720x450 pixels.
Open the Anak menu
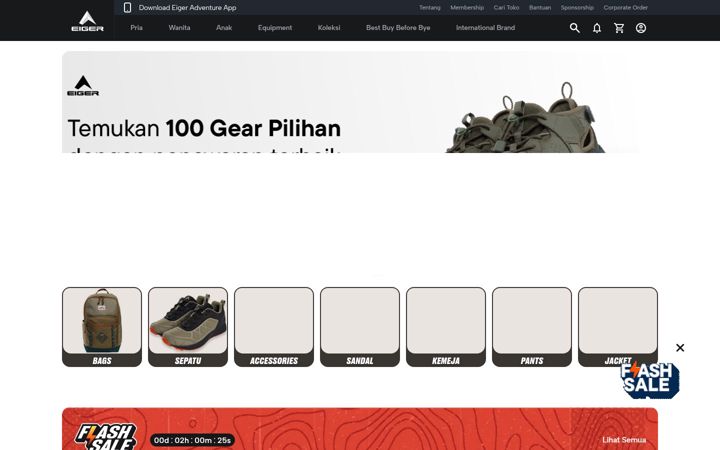pyautogui.click(x=224, y=28)
